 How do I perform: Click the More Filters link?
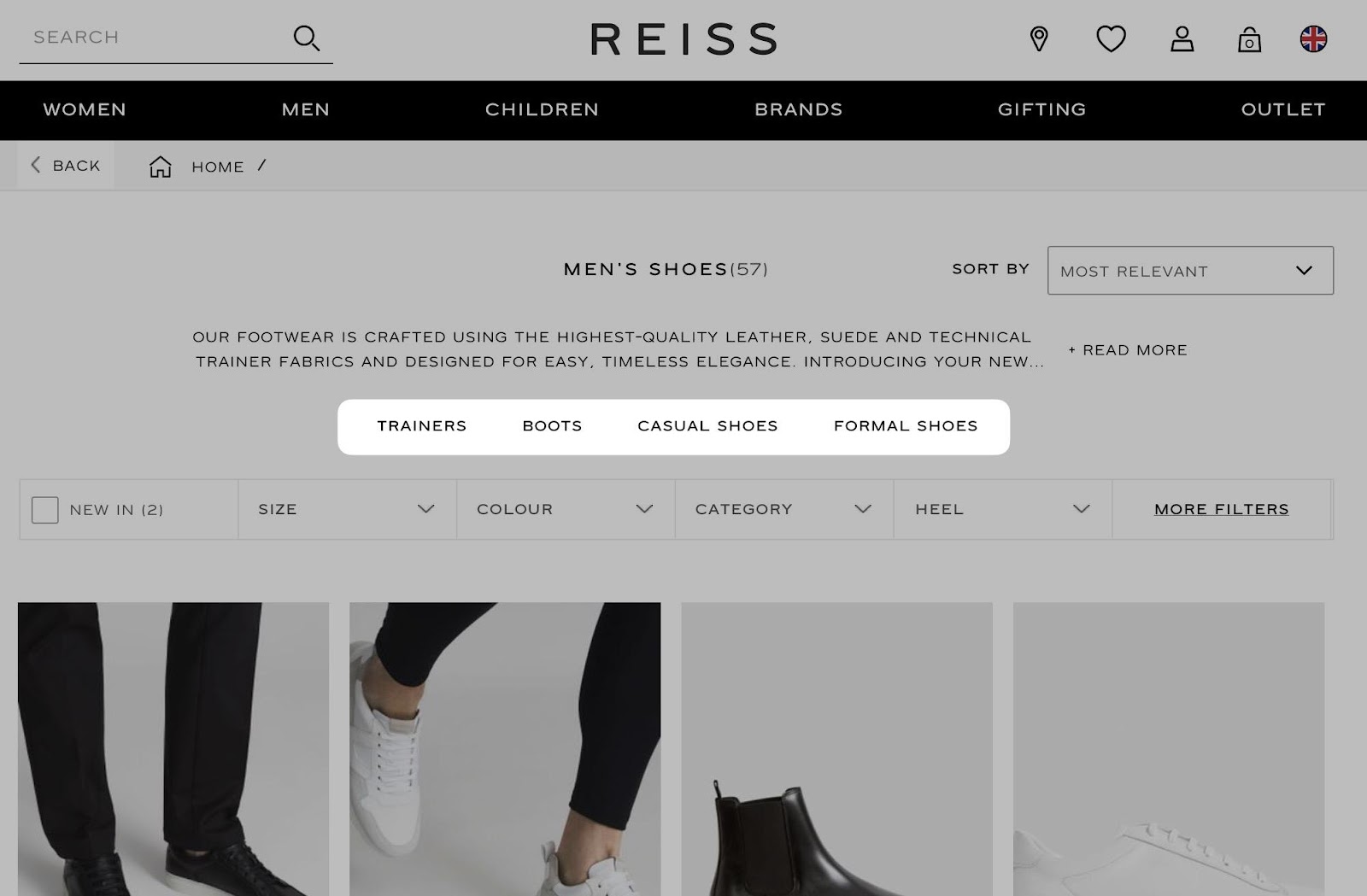1222,509
